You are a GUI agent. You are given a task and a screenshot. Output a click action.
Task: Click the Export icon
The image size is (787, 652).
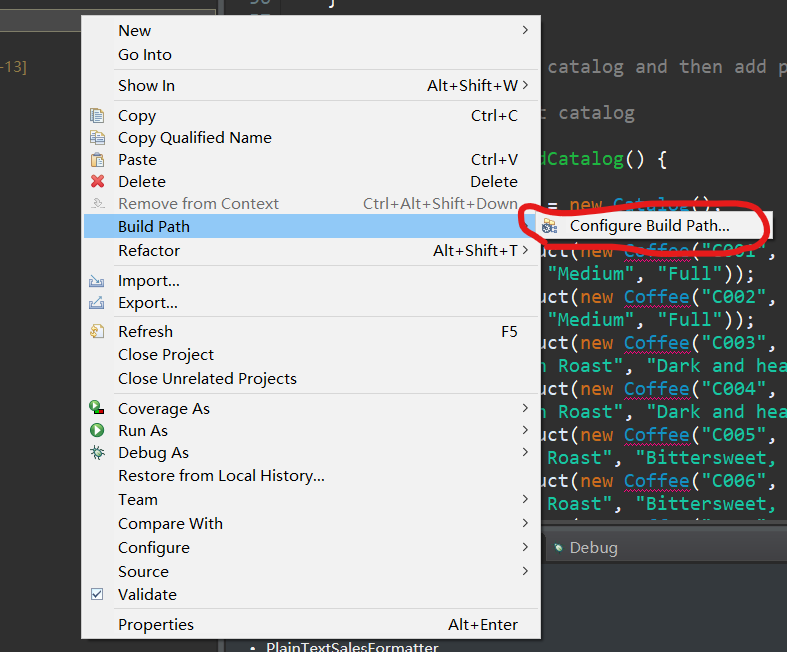coord(96,303)
